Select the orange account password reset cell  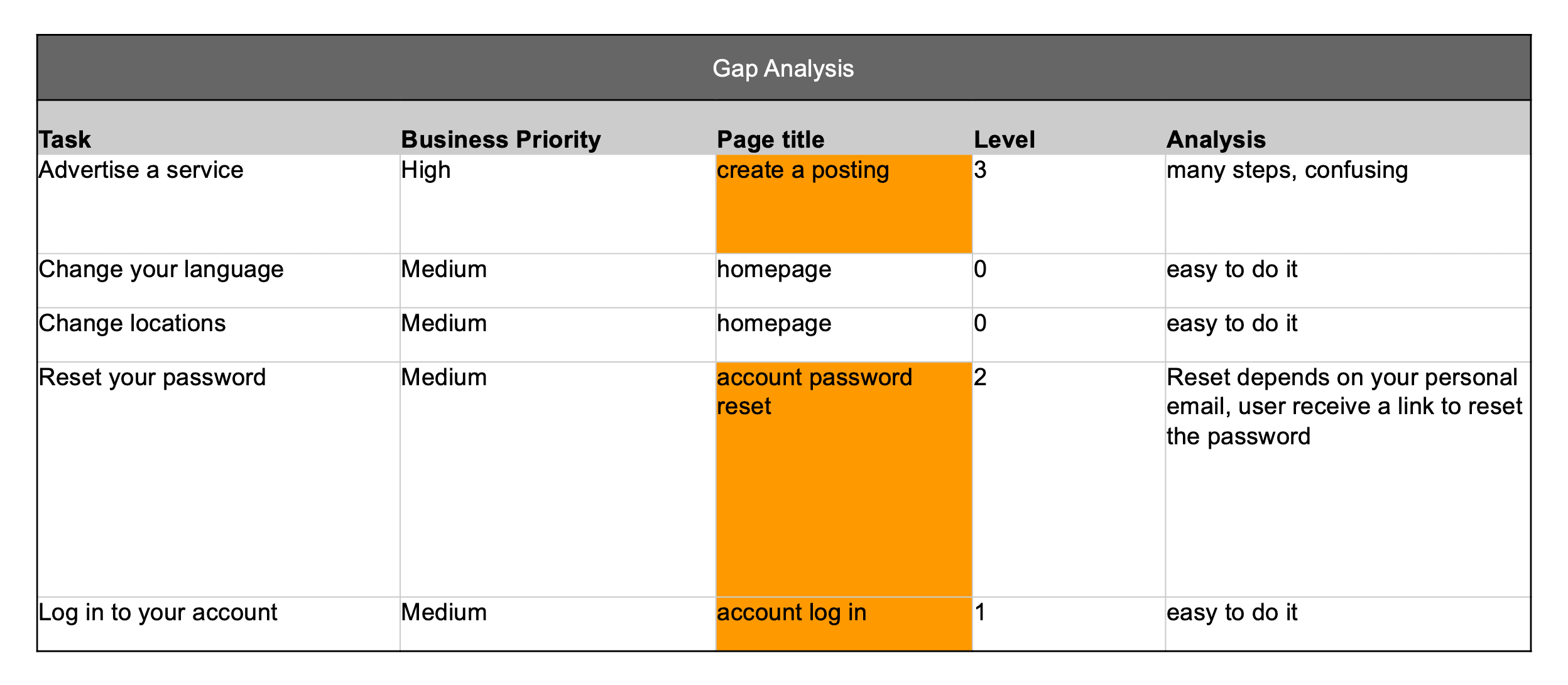(x=843, y=479)
